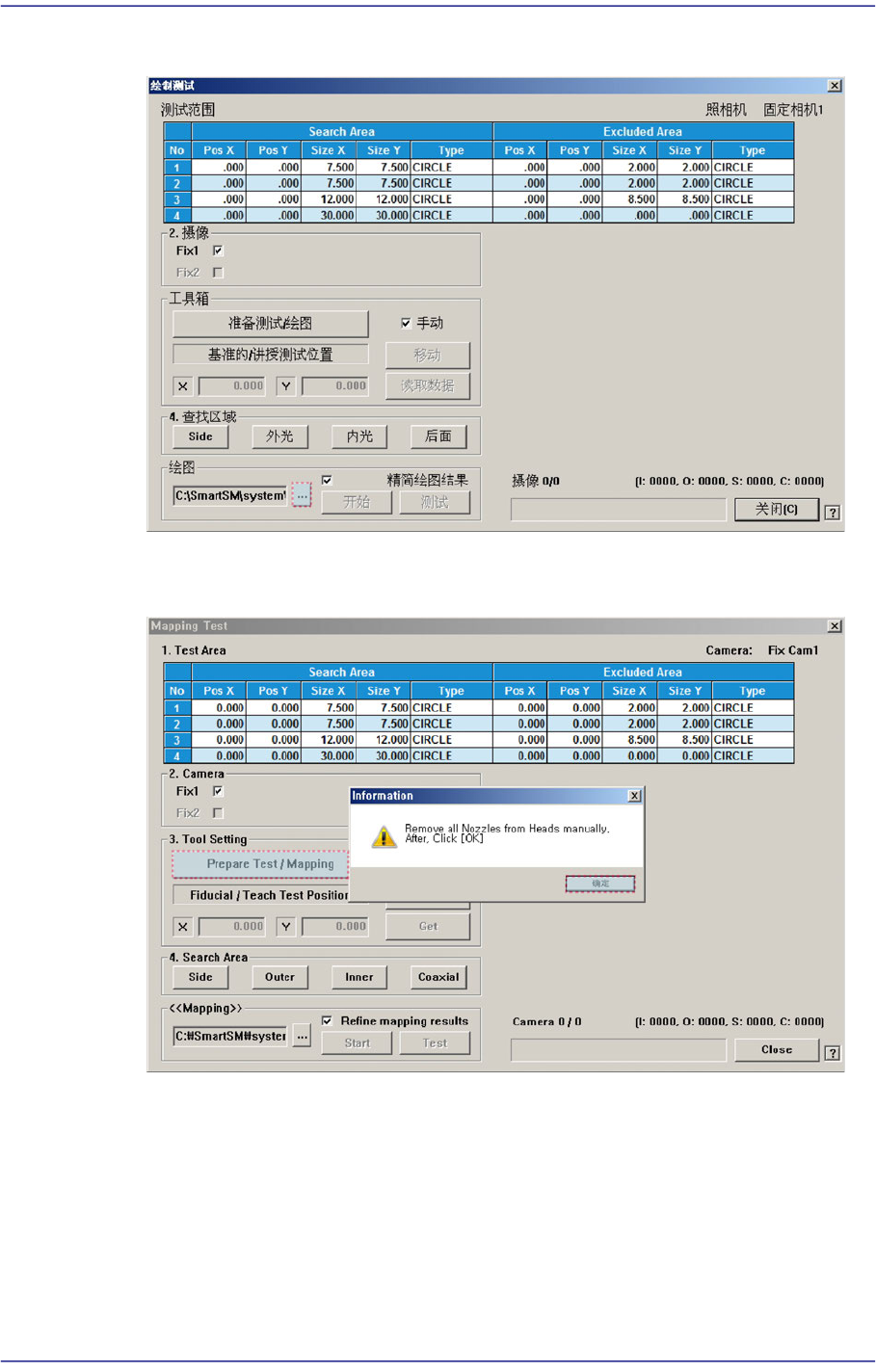Screen dimensions: 876x1372
Task: Click the Y value field in Chinese dialog
Action: pyautogui.click(x=335, y=386)
